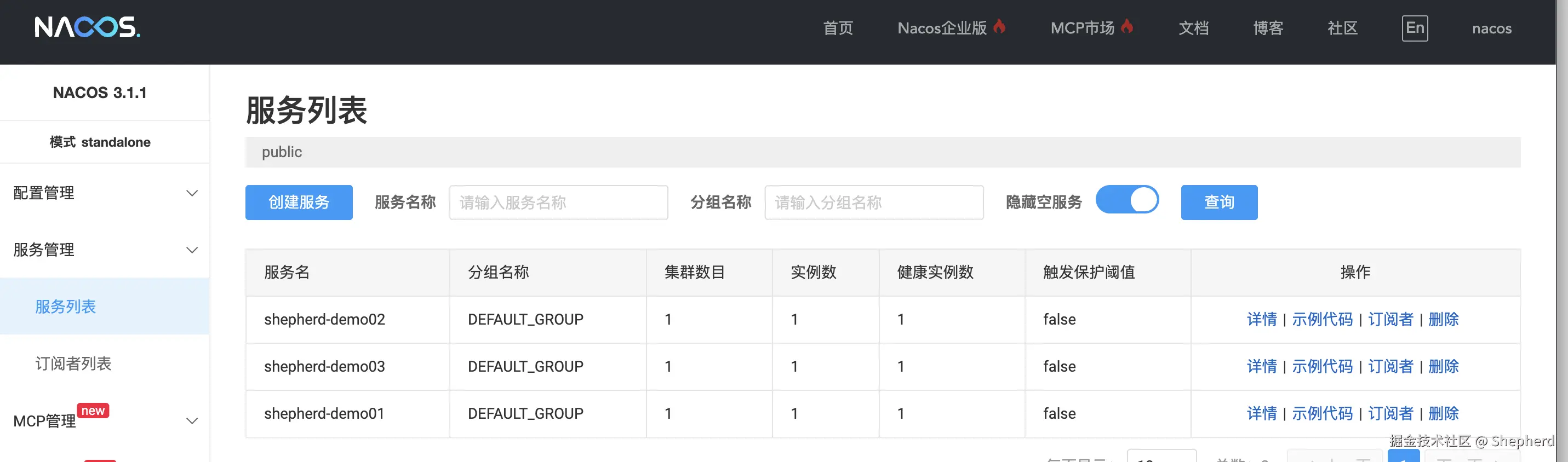Switch language with the En icon

pyautogui.click(x=1415, y=28)
